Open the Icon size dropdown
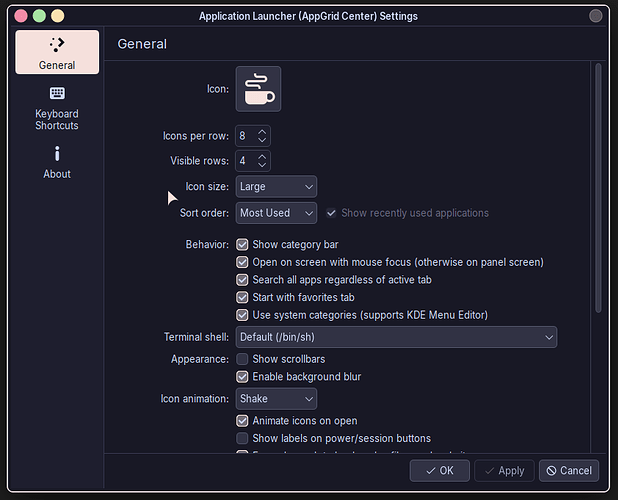Image resolution: width=618 pixels, height=500 pixels. [x=276, y=187]
